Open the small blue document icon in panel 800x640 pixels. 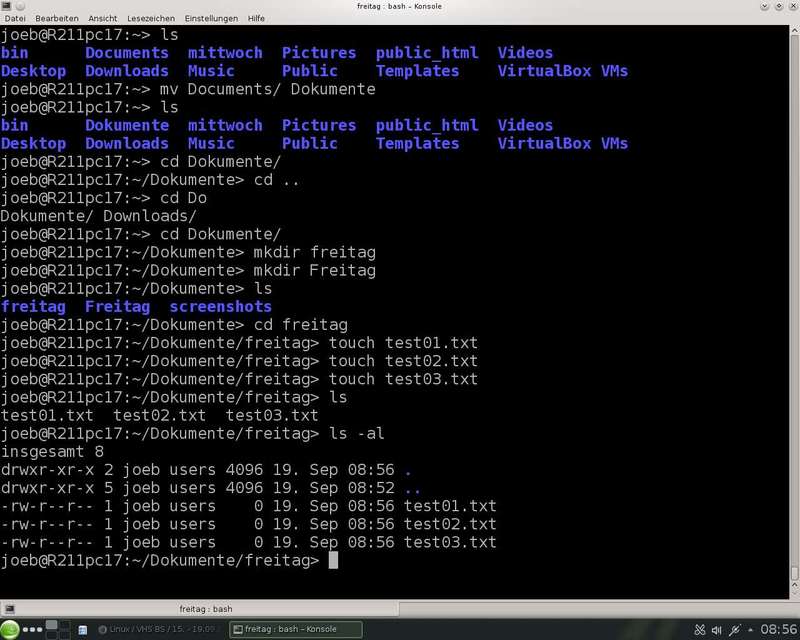pos(83,630)
